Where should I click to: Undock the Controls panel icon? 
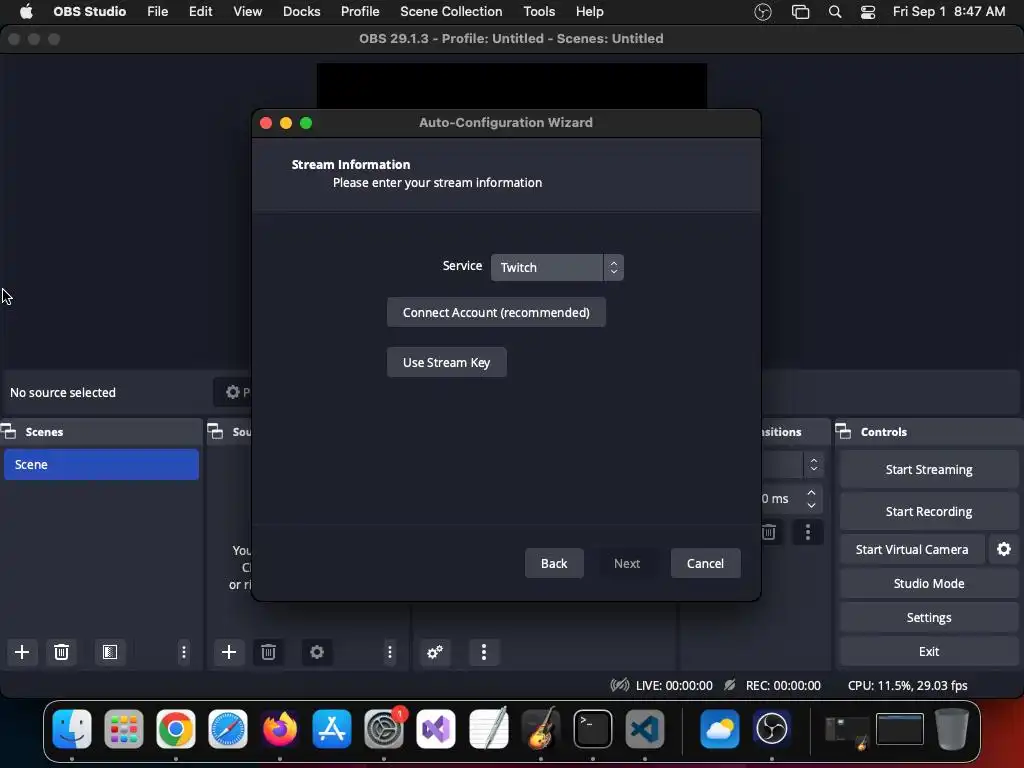point(844,431)
